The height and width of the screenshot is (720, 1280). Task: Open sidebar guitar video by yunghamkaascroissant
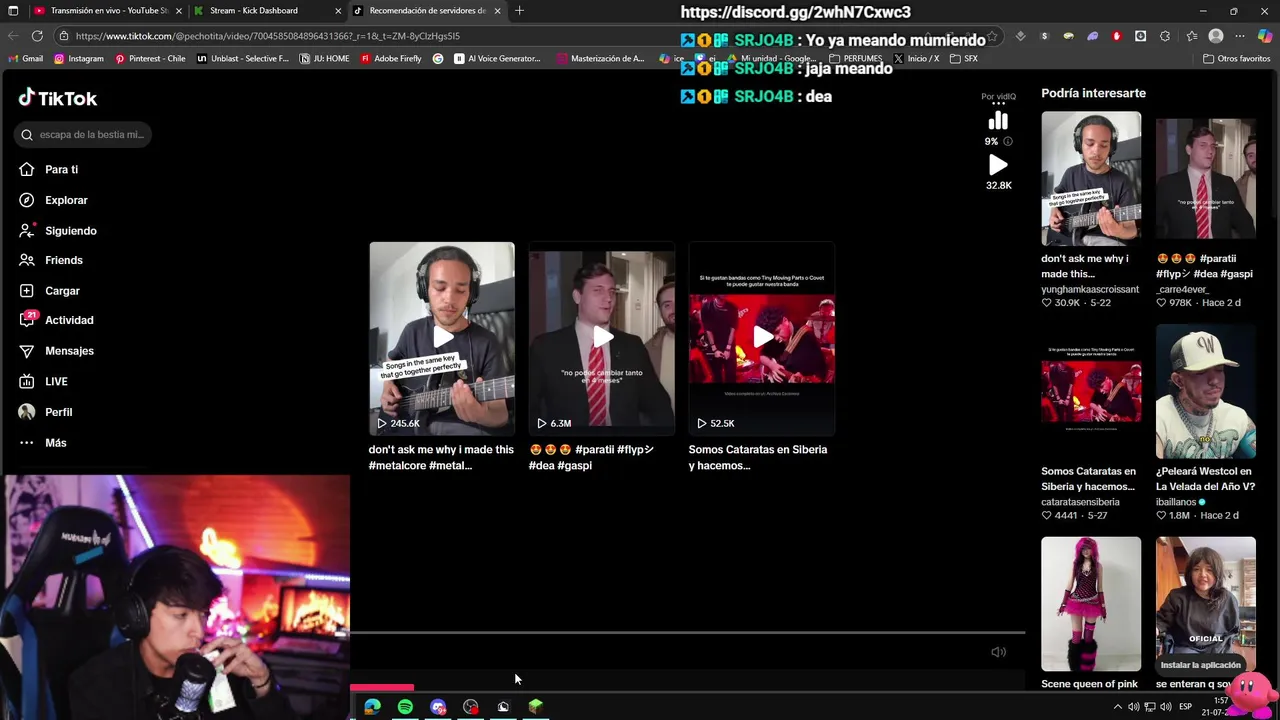(1091, 178)
